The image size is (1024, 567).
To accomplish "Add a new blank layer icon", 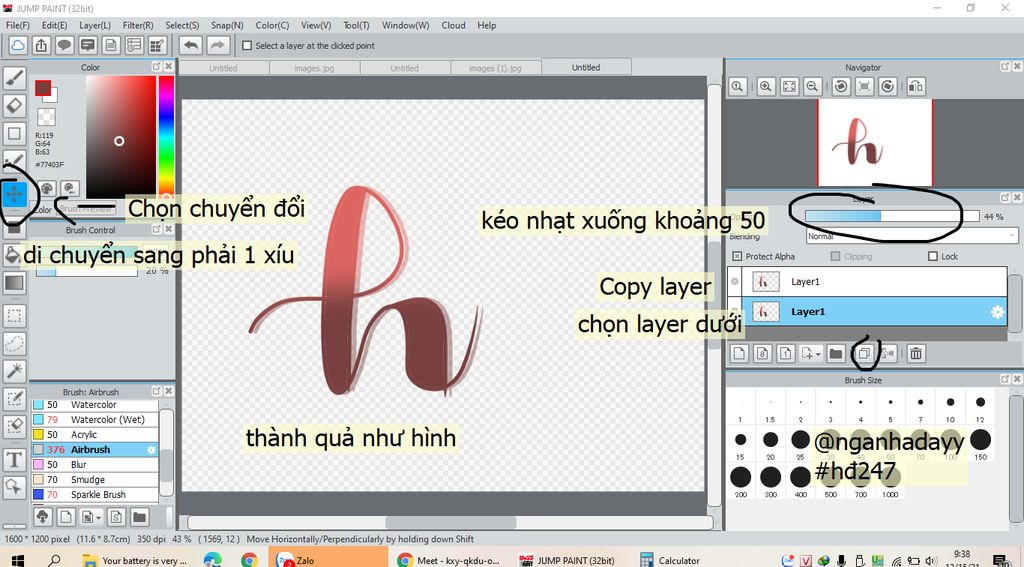I will [739, 353].
